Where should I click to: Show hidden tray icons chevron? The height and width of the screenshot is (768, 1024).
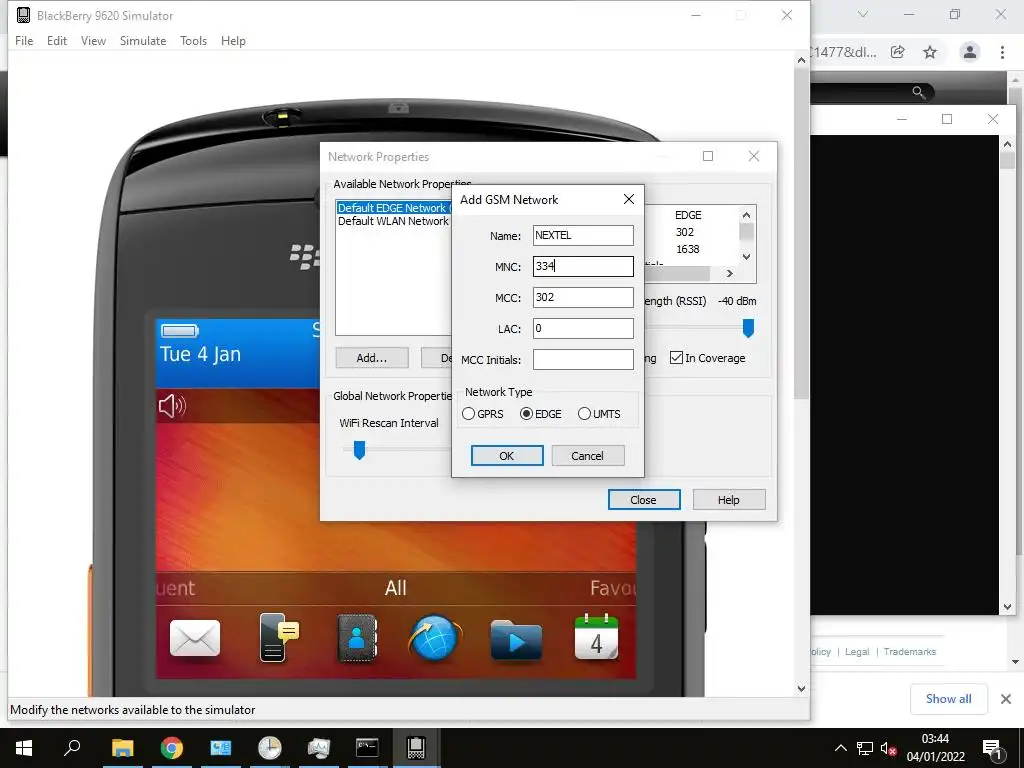click(840, 748)
